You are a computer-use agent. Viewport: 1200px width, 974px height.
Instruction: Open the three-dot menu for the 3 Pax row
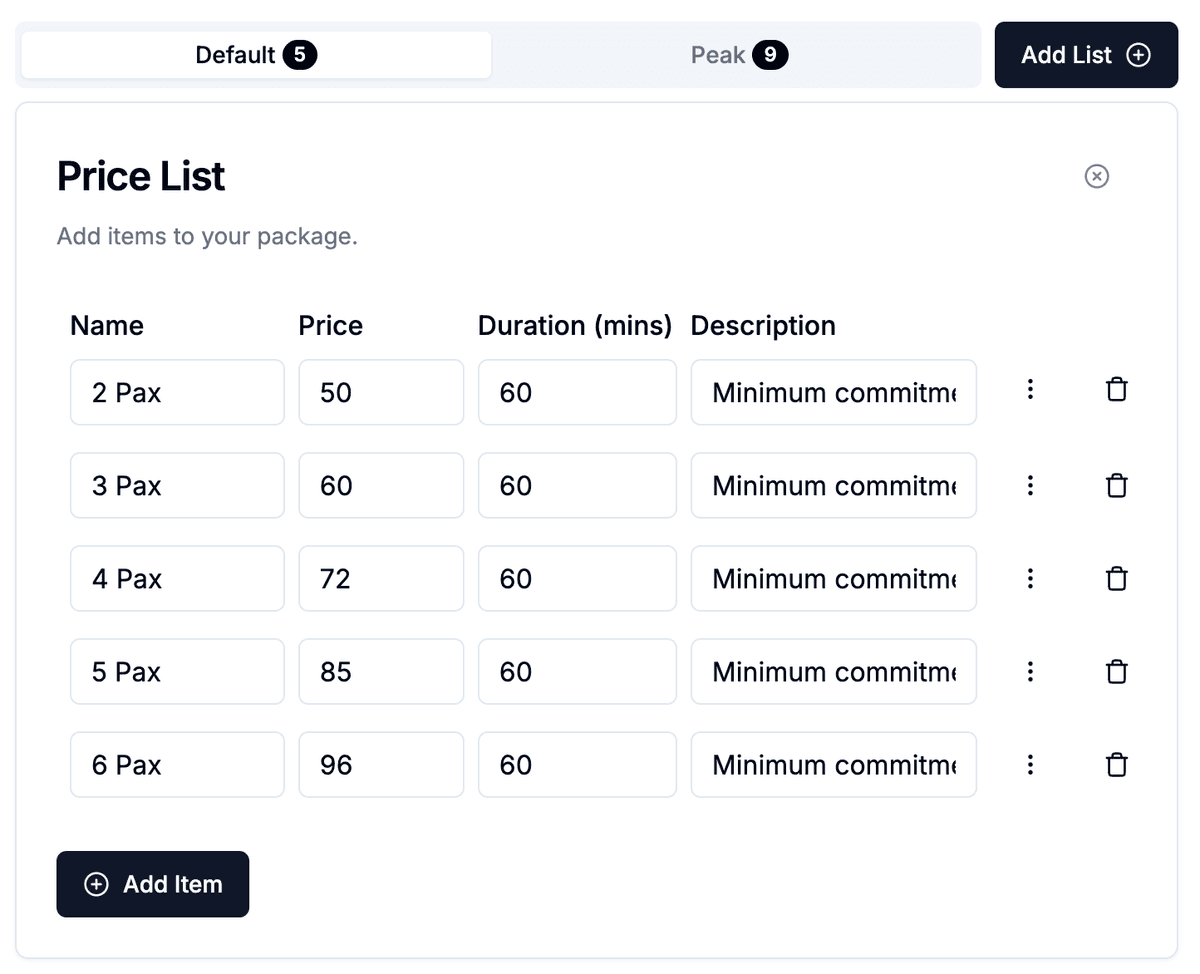[x=1030, y=486]
